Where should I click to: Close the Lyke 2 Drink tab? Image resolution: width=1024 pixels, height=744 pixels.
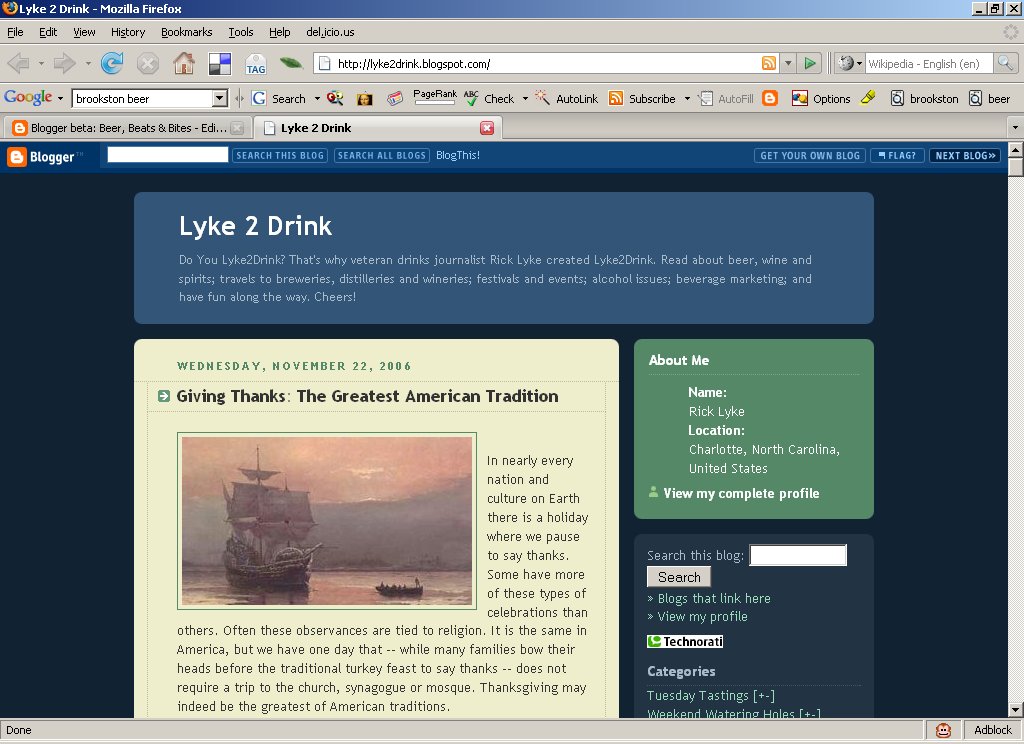pos(487,128)
